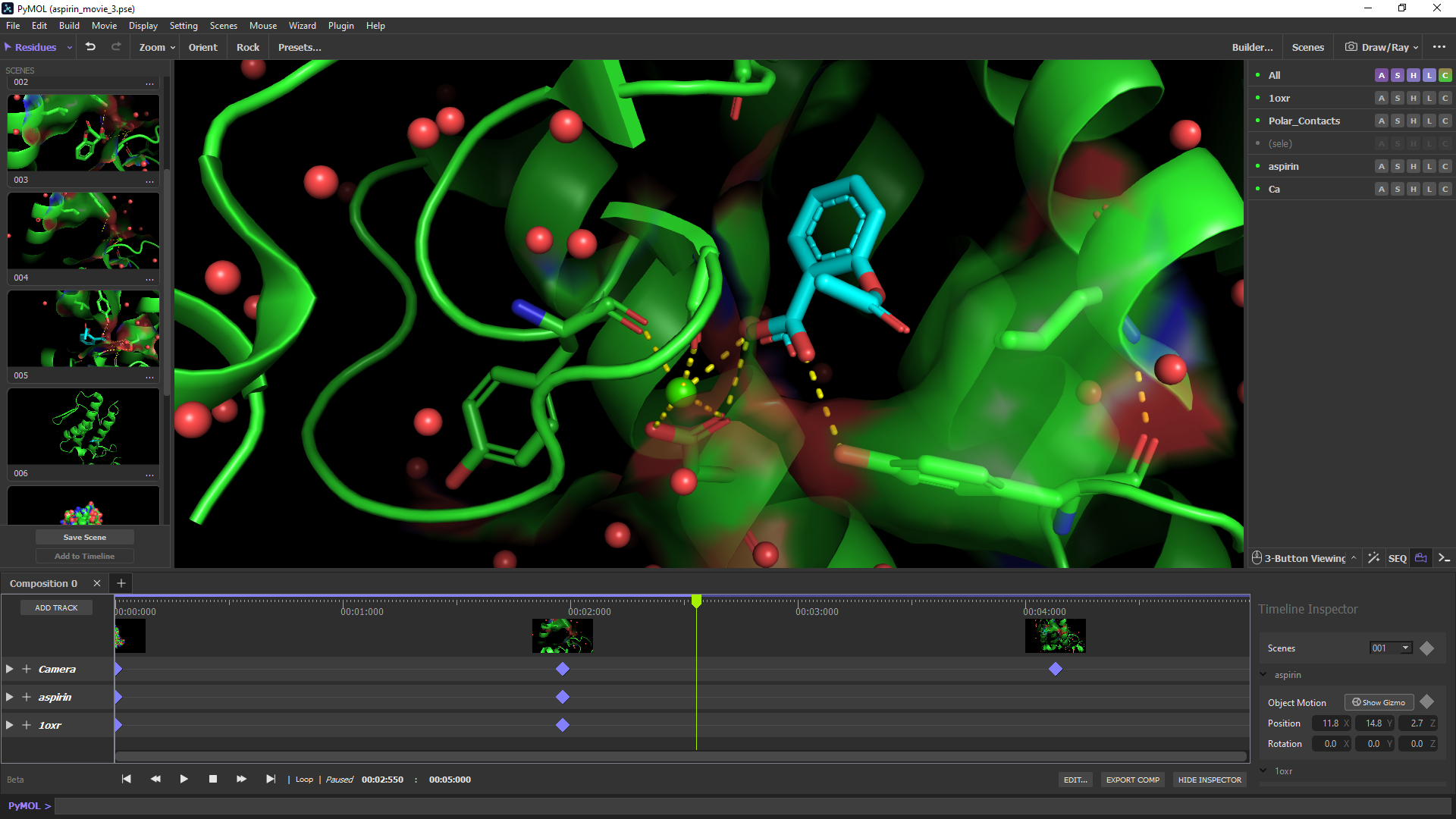This screenshot has height=819, width=1456.
Task: Click the Builder panel icon
Action: 1252,47
